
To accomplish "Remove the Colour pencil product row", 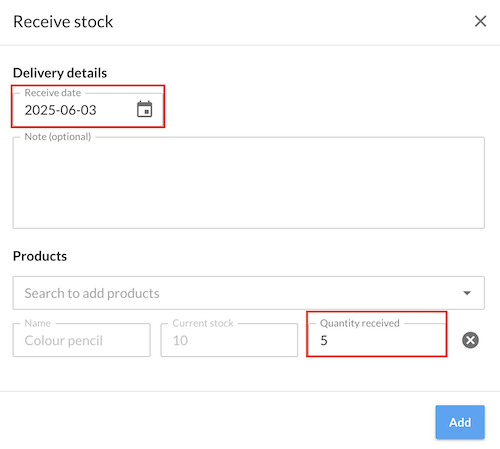I will (470, 340).
